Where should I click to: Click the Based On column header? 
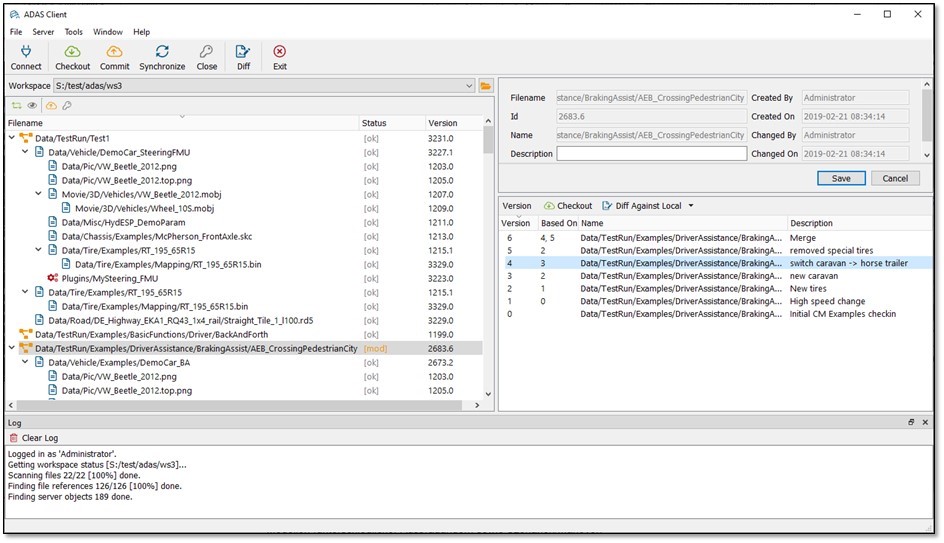click(x=559, y=223)
